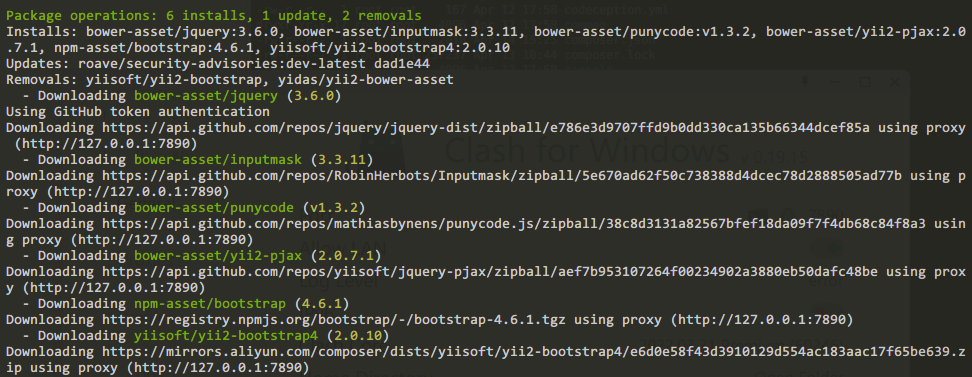Click the '(3.6.0)' version in the Downloading line
Viewport: 972px width, 377px height.
pyautogui.click(x=314, y=95)
